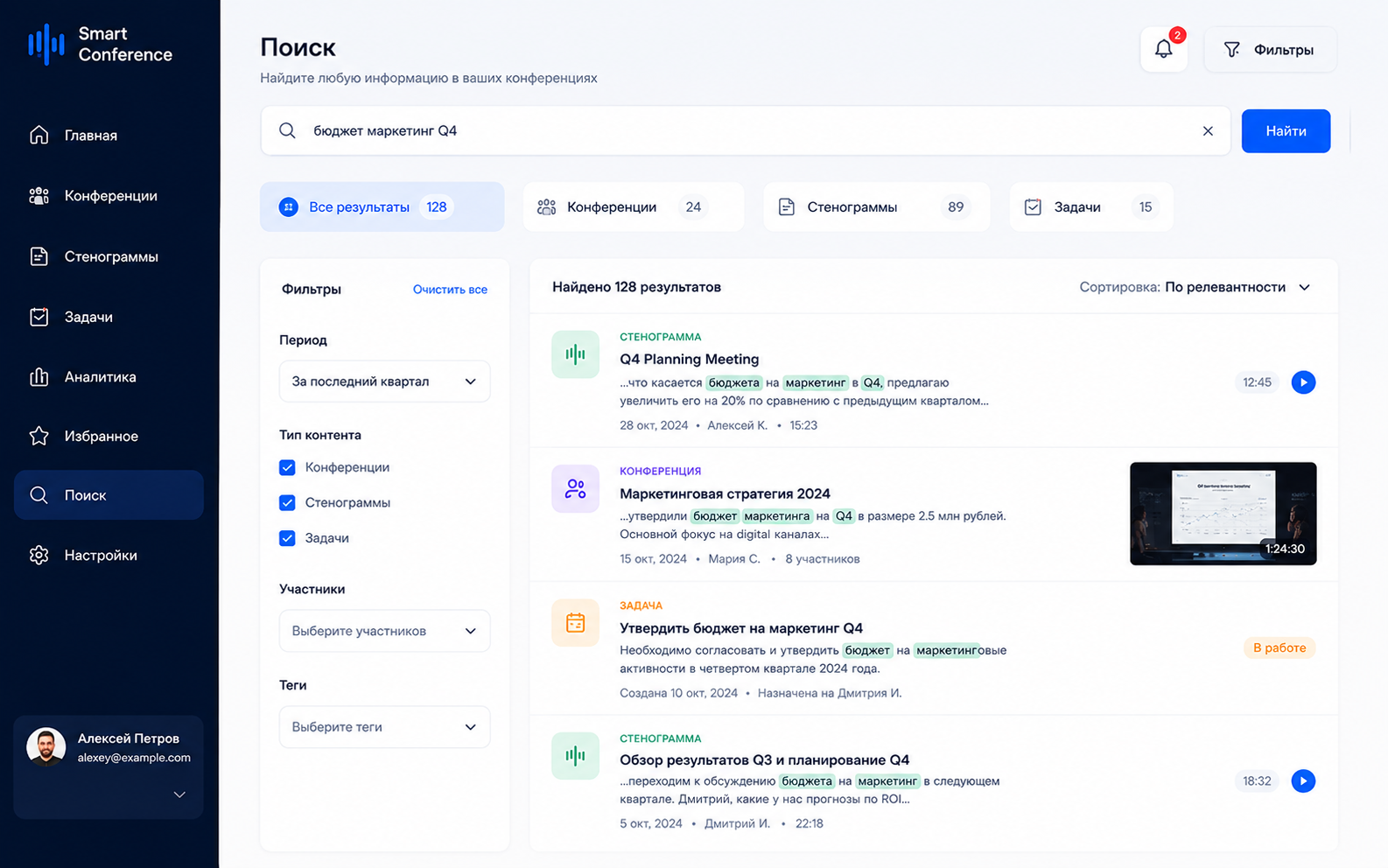Open the Smart Conference logo
1388x868 pixels.
coord(101,45)
